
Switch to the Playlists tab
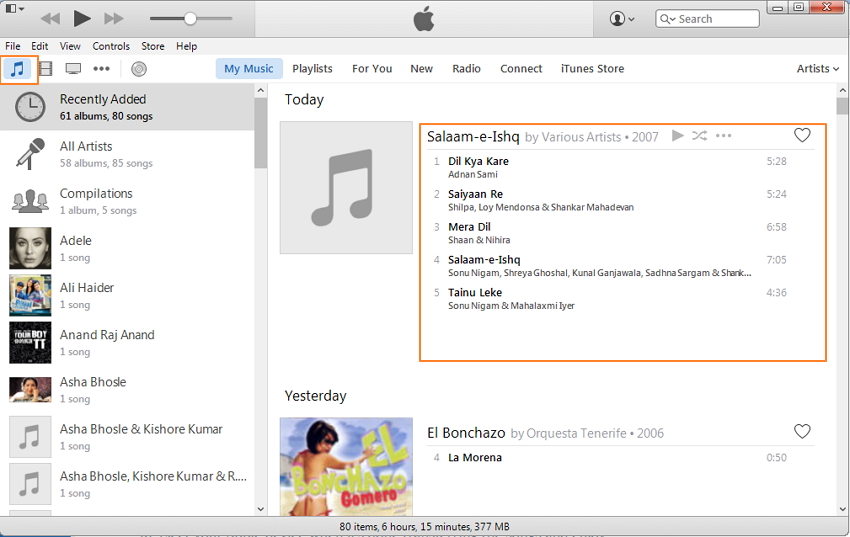[x=312, y=69]
